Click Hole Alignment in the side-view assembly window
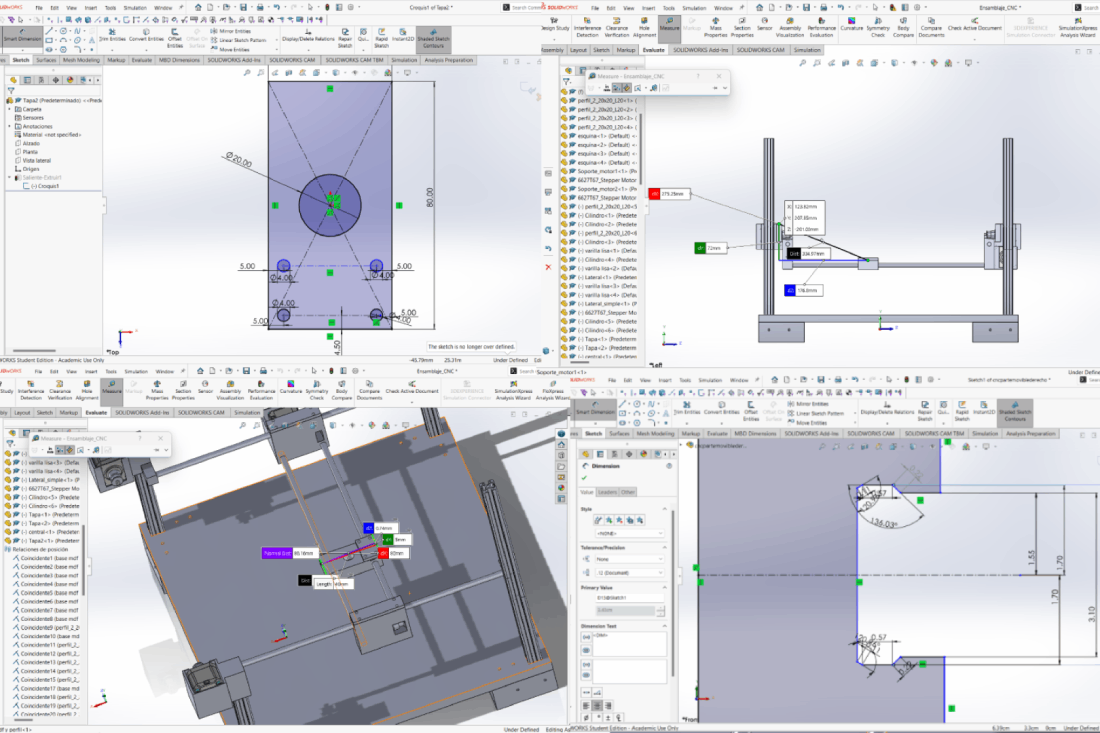The width and height of the screenshot is (1100, 733). (x=645, y=29)
